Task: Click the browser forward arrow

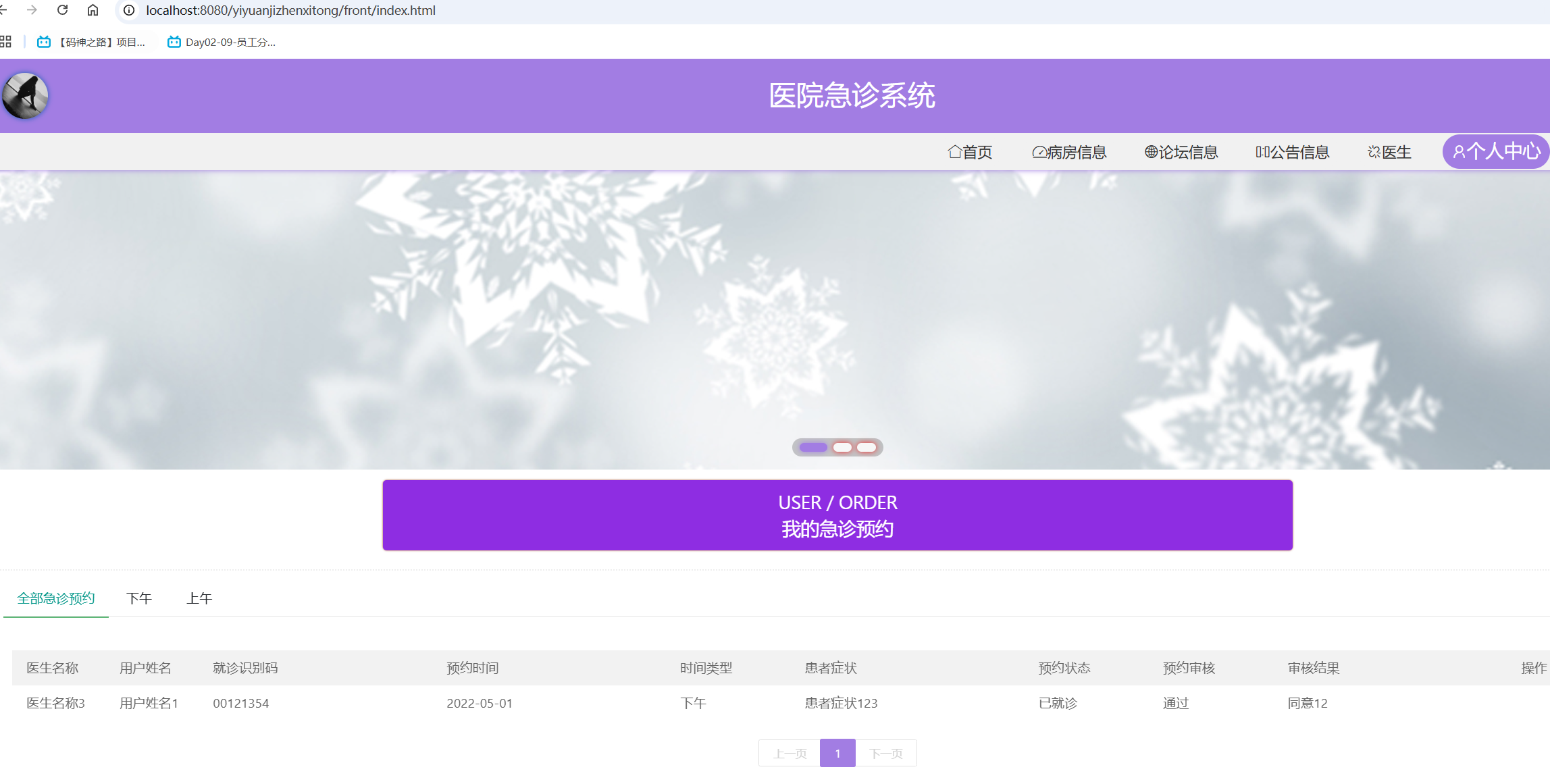Action: click(x=32, y=10)
